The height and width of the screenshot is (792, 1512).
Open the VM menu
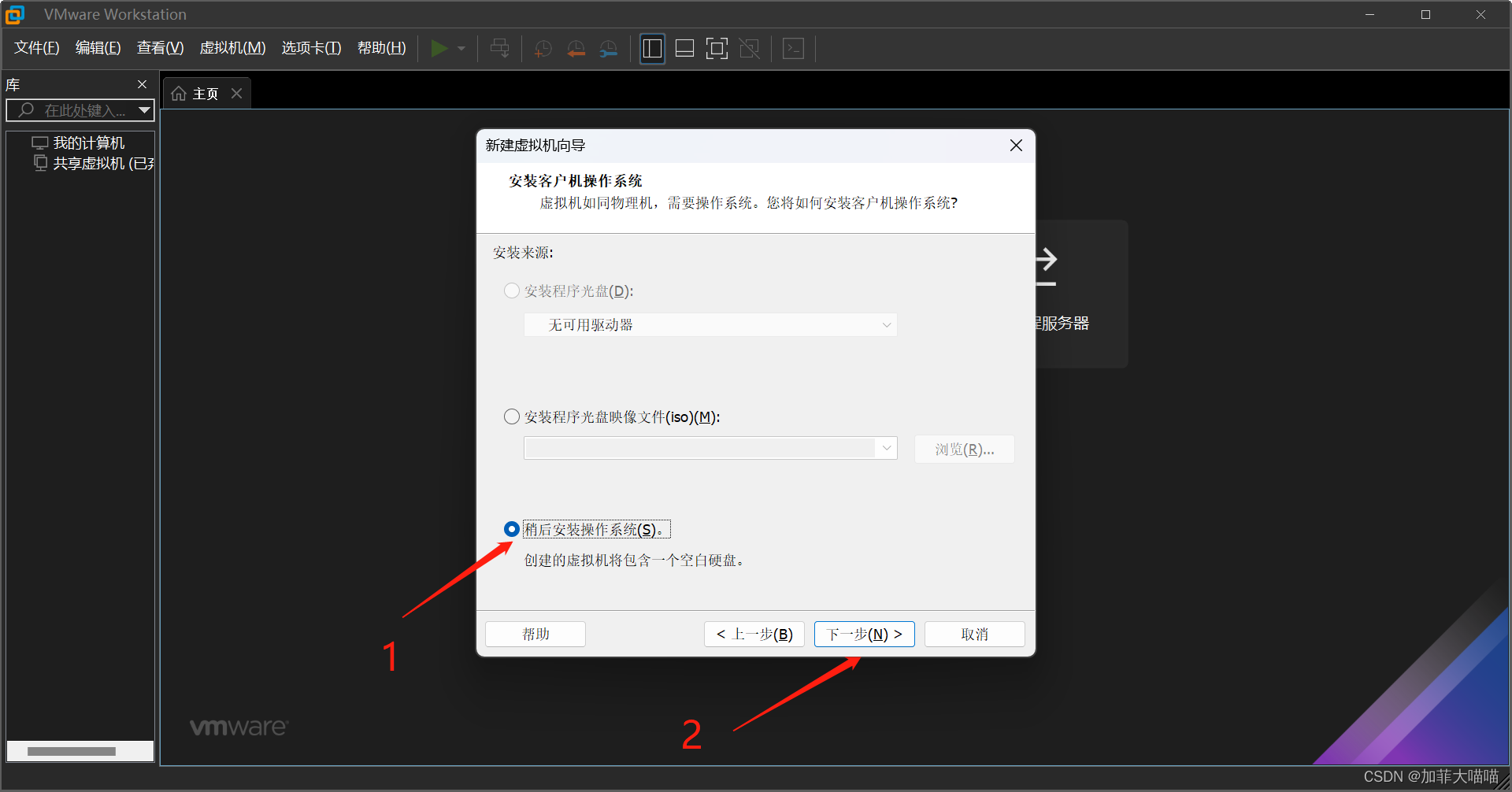233,48
